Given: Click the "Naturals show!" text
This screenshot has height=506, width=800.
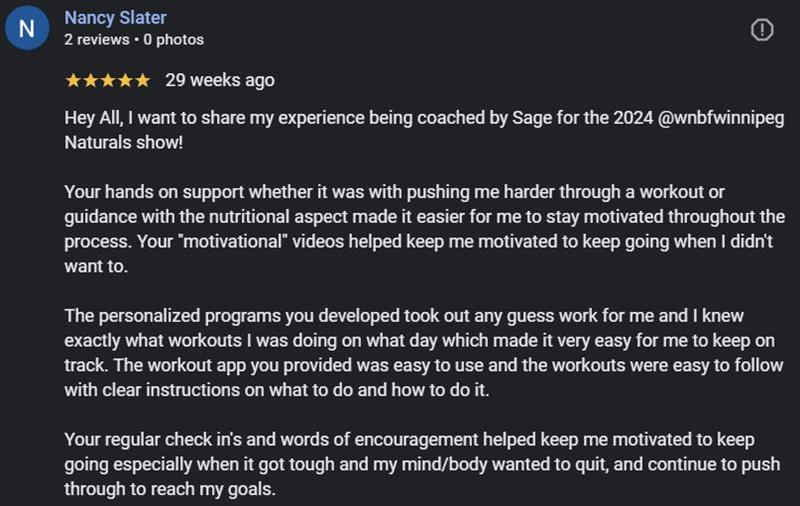Looking at the screenshot, I should pos(123,142).
